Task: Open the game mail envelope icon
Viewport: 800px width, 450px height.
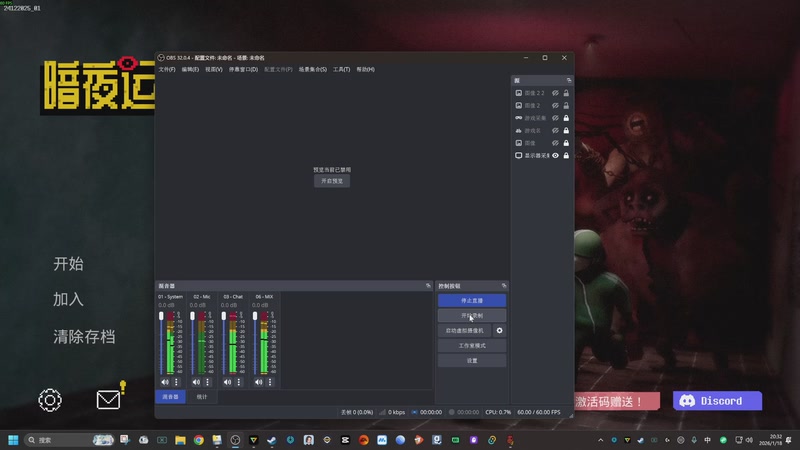Action: click(109, 399)
